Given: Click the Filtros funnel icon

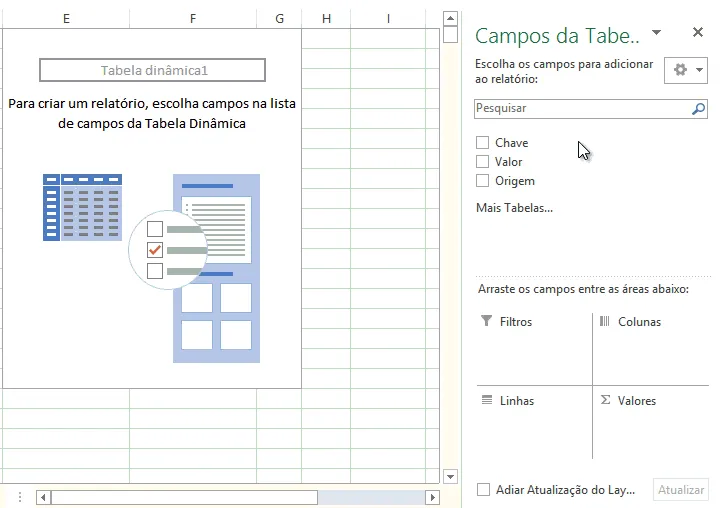Looking at the screenshot, I should tap(486, 321).
